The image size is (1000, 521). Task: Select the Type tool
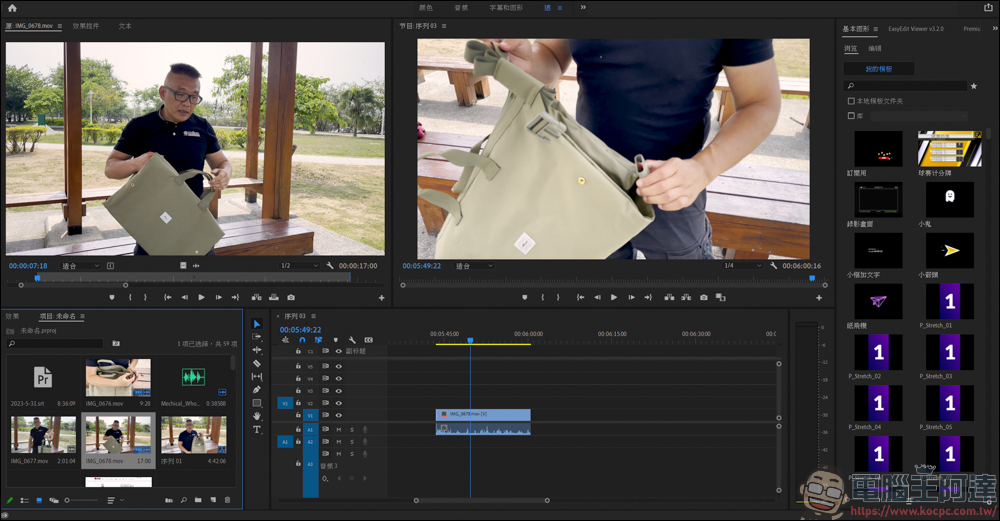click(x=257, y=430)
